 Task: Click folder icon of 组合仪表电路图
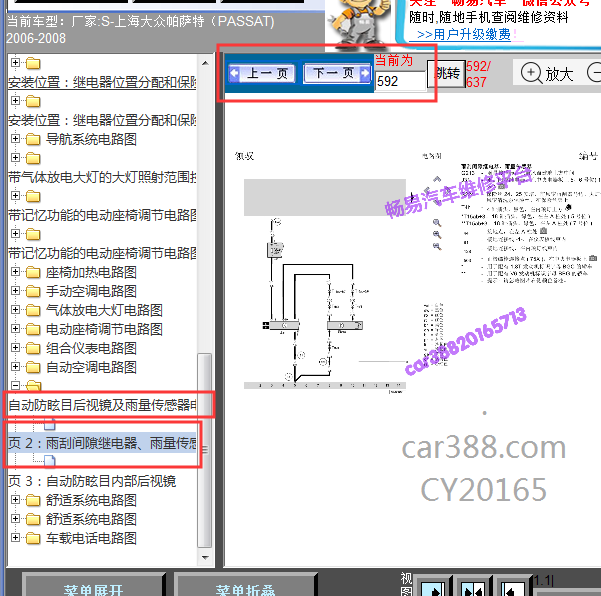coord(33,348)
